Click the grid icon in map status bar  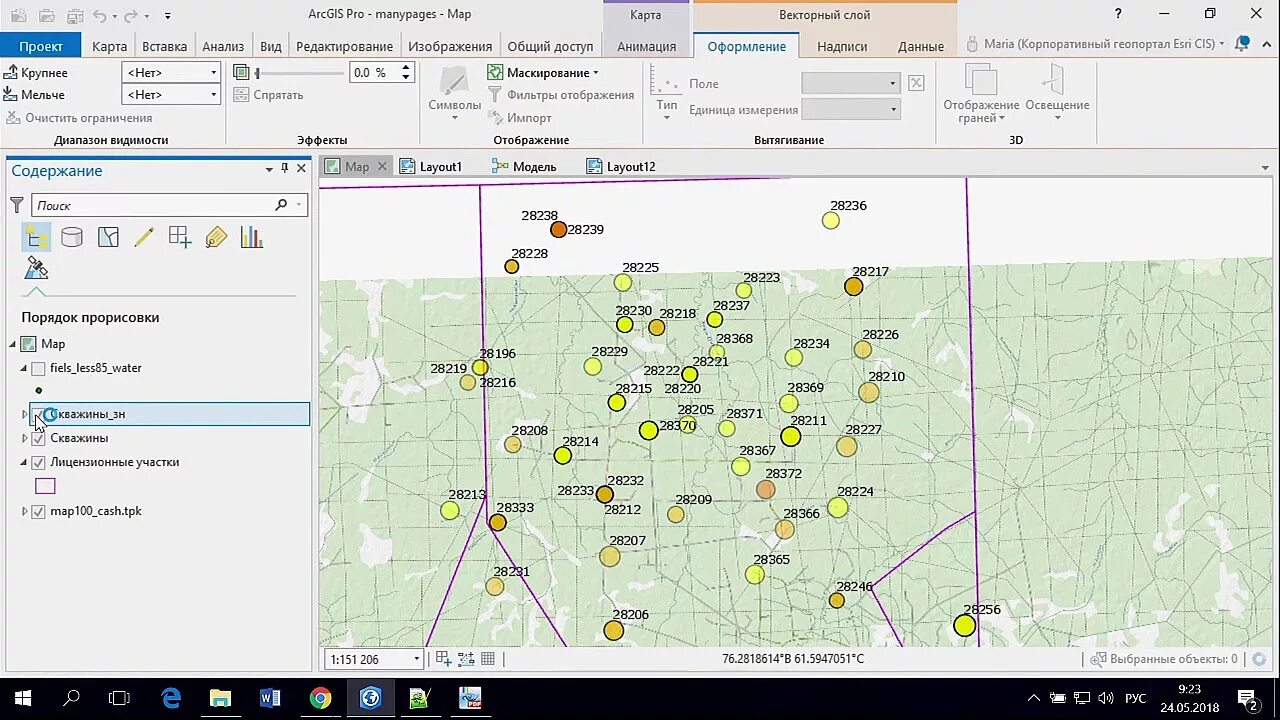(488, 659)
